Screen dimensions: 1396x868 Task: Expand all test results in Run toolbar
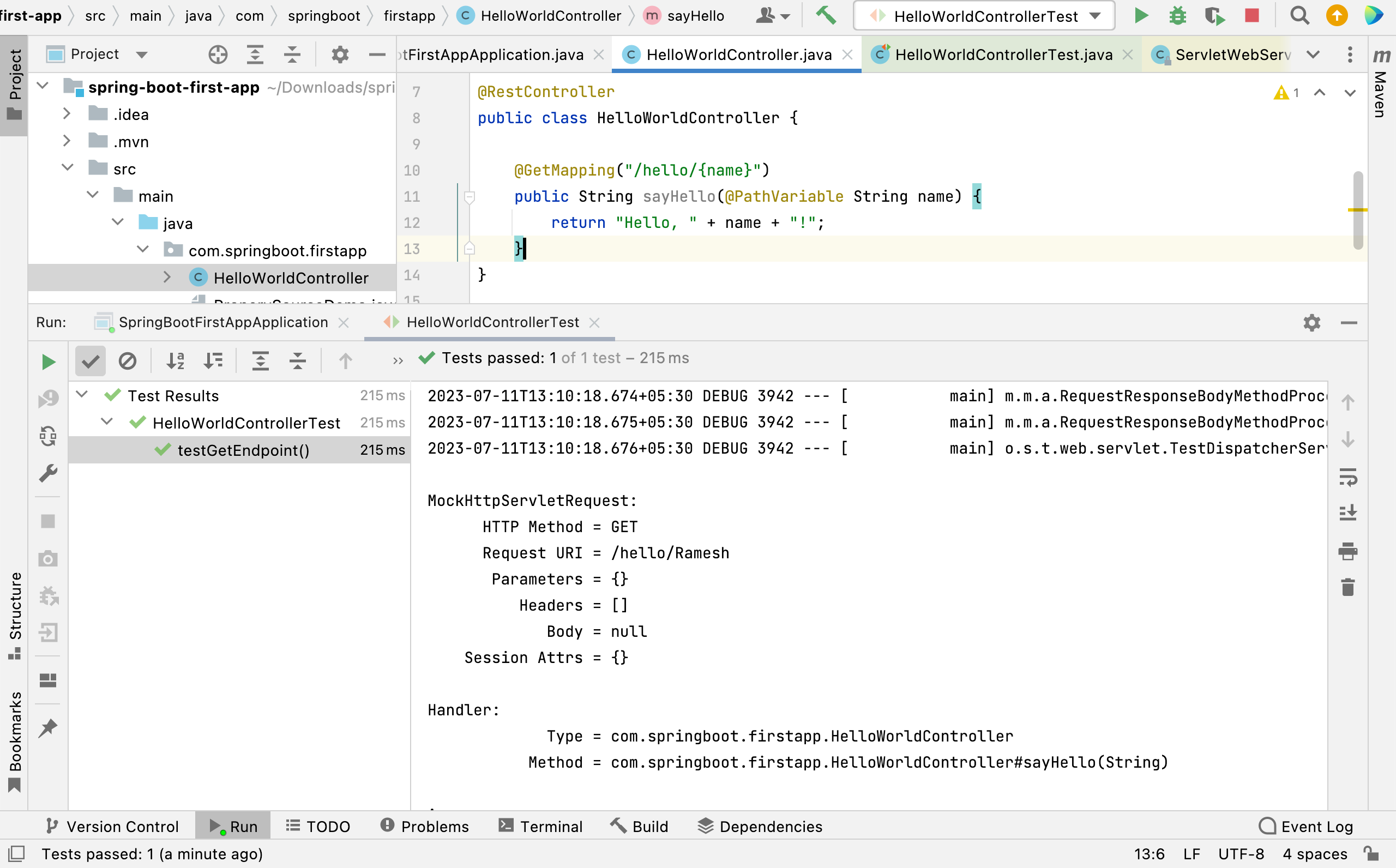pos(261,361)
